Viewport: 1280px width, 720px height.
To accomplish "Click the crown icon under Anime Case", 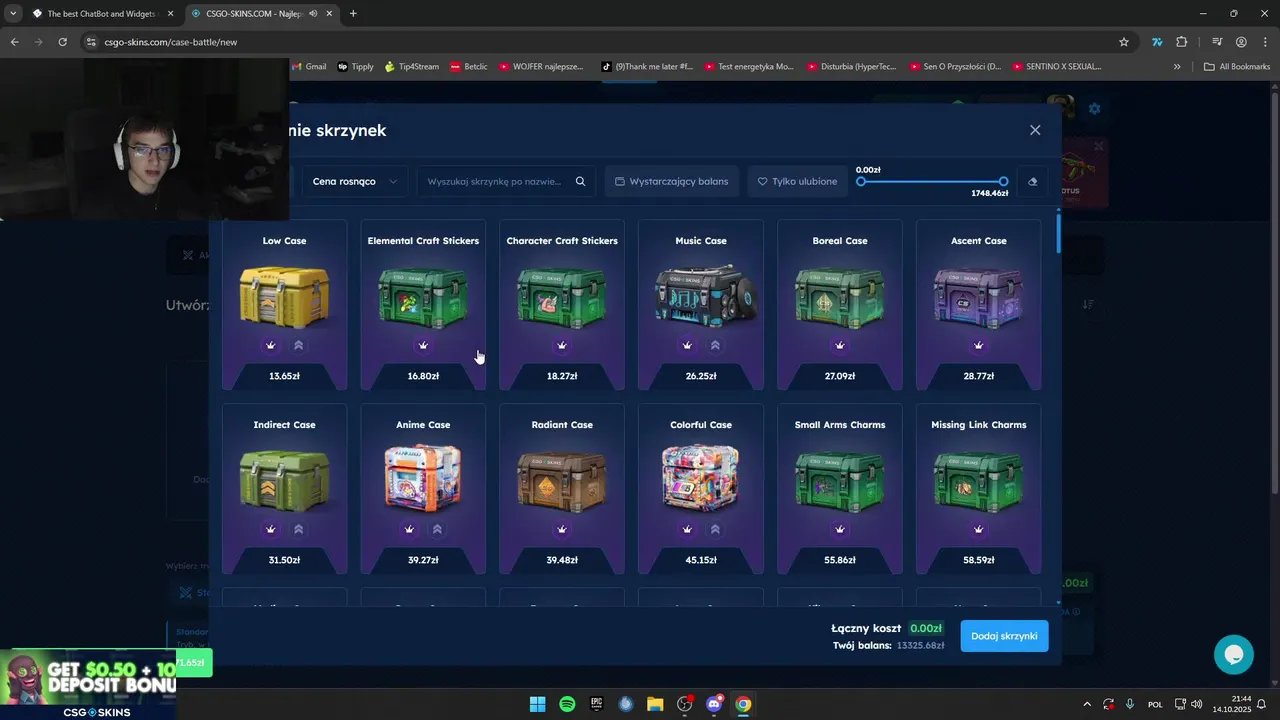I will tap(409, 529).
